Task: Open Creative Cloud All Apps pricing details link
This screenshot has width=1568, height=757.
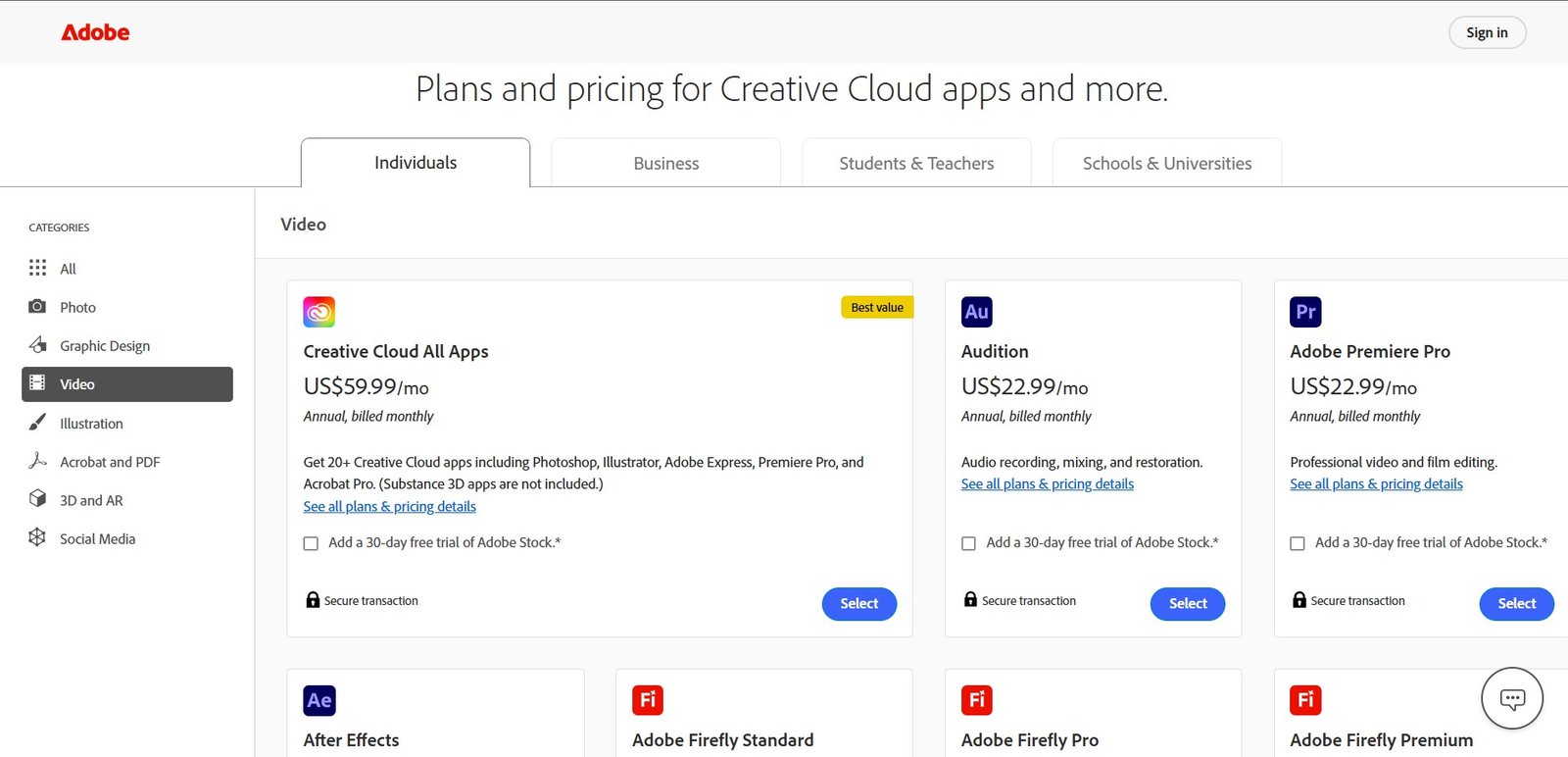Action: [389, 506]
